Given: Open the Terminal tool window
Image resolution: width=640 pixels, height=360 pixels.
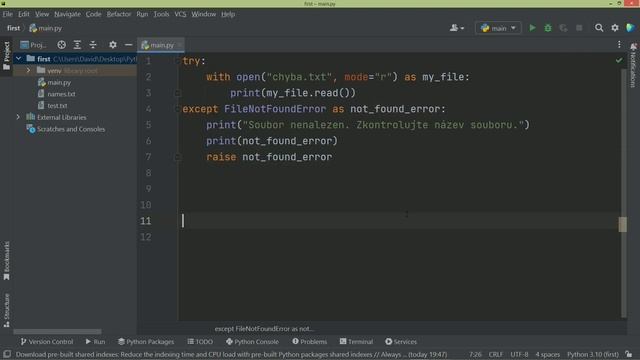Looking at the screenshot, I should 356,342.
